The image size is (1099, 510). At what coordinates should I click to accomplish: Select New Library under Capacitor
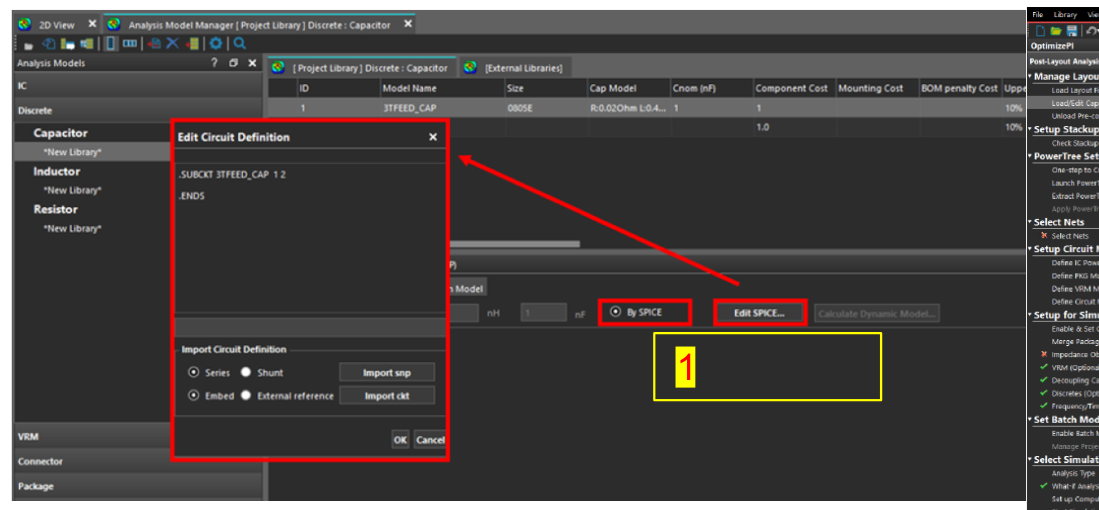[x=72, y=152]
